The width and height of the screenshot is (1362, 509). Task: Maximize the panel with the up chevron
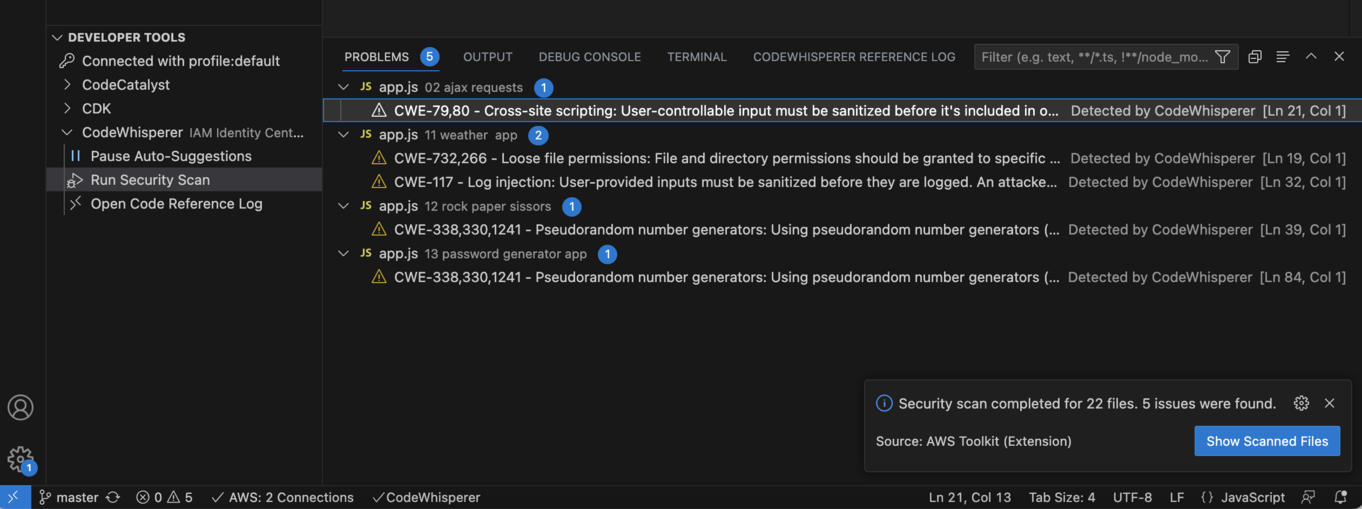tap(1311, 57)
